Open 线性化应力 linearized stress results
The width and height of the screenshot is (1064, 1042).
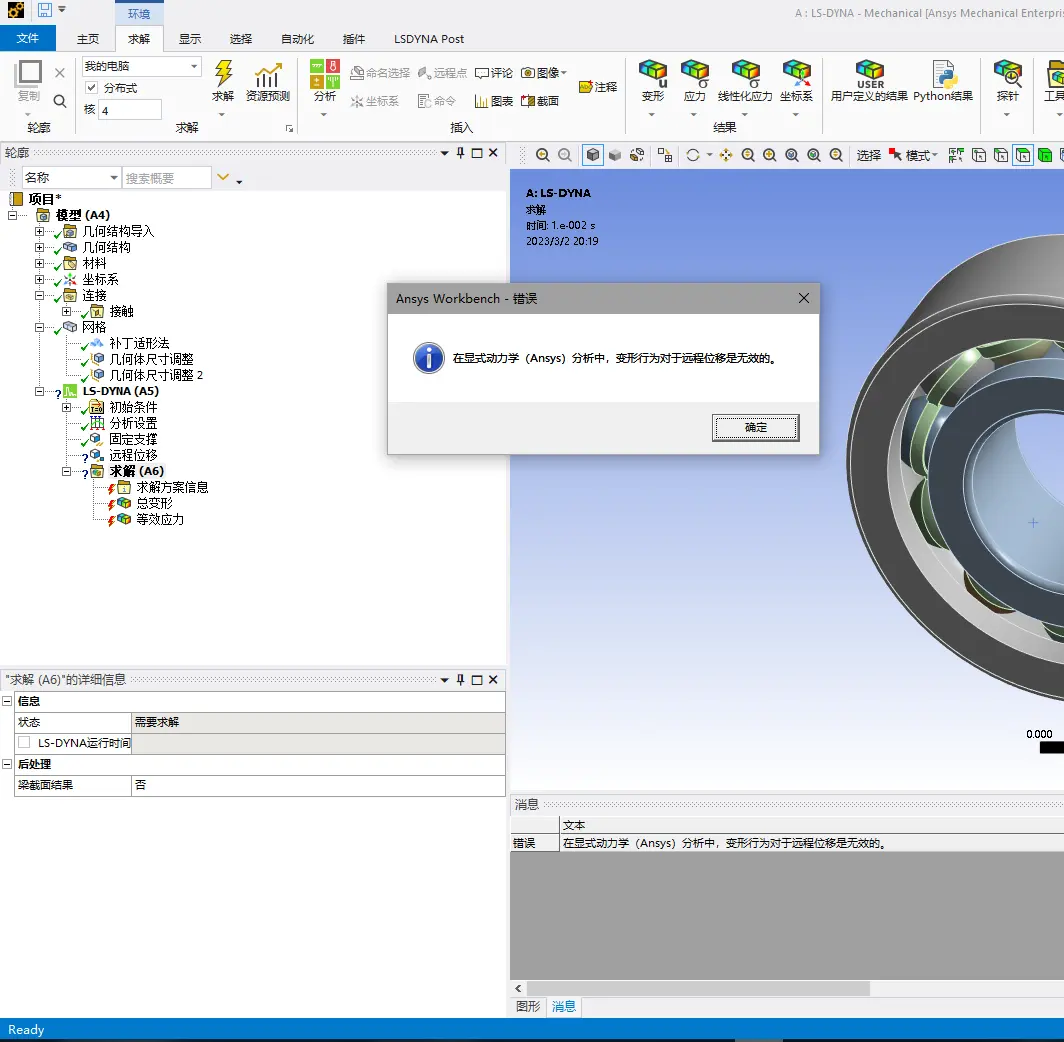tap(745, 81)
